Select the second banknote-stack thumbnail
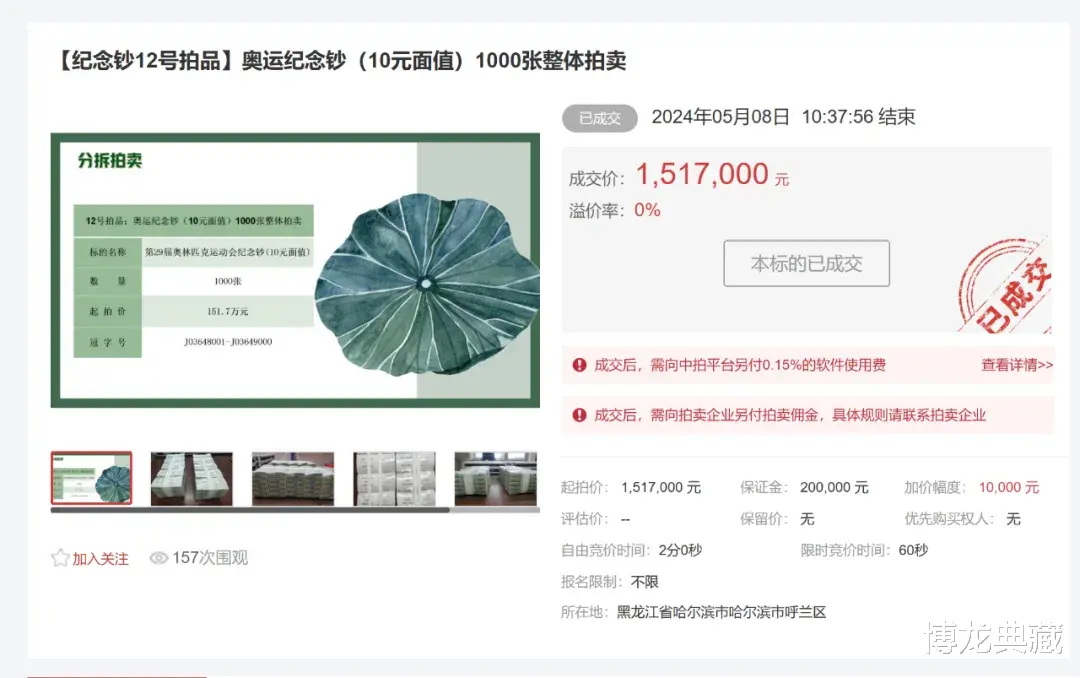The width and height of the screenshot is (1080, 678). tap(191, 477)
